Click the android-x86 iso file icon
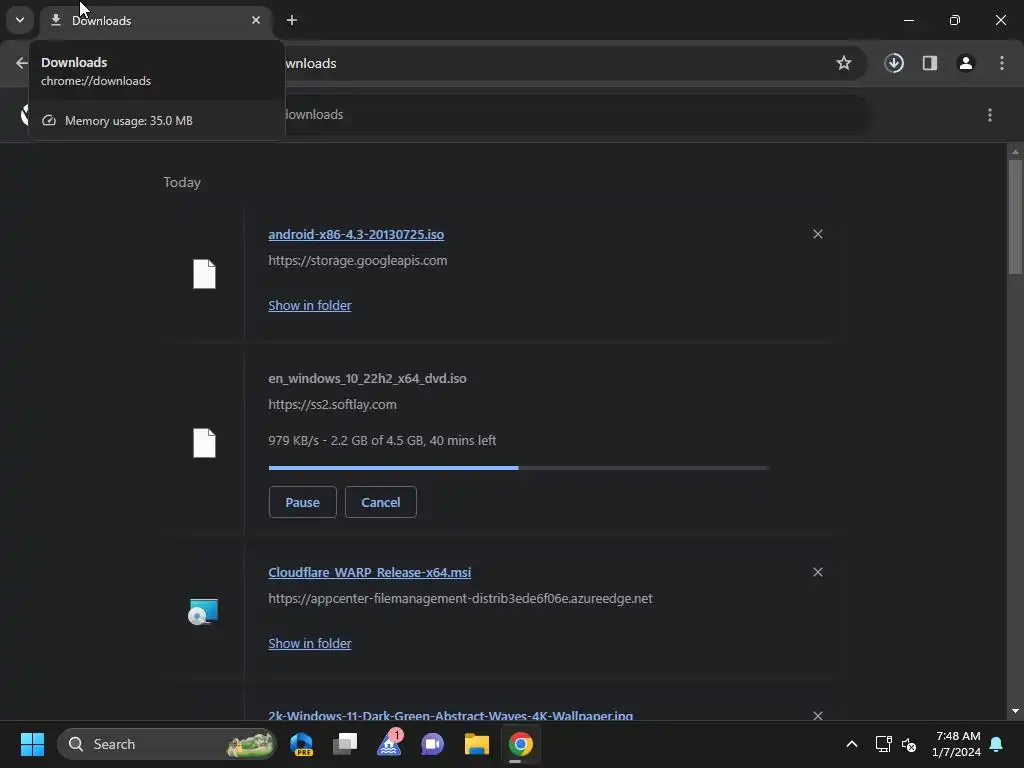Screen dimensions: 1024x768 (204, 274)
